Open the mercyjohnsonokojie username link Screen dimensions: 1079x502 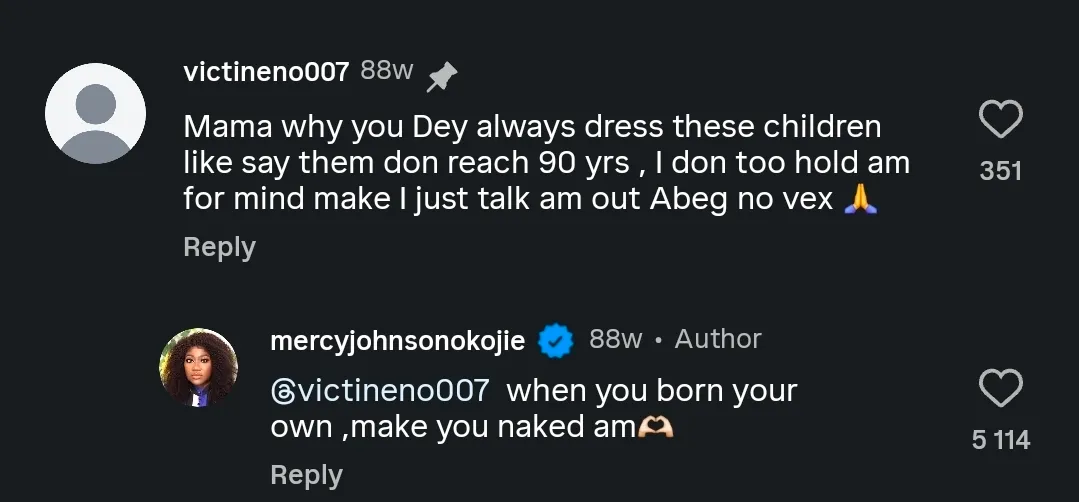click(x=397, y=341)
